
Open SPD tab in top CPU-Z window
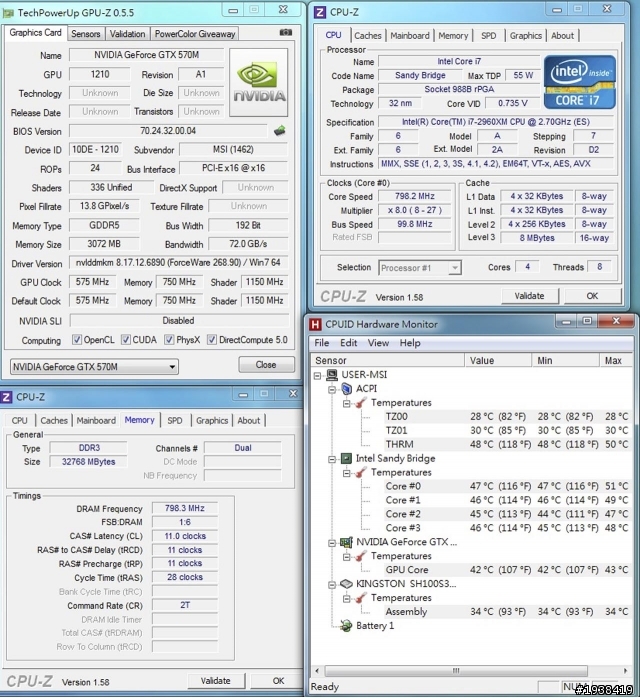489,36
